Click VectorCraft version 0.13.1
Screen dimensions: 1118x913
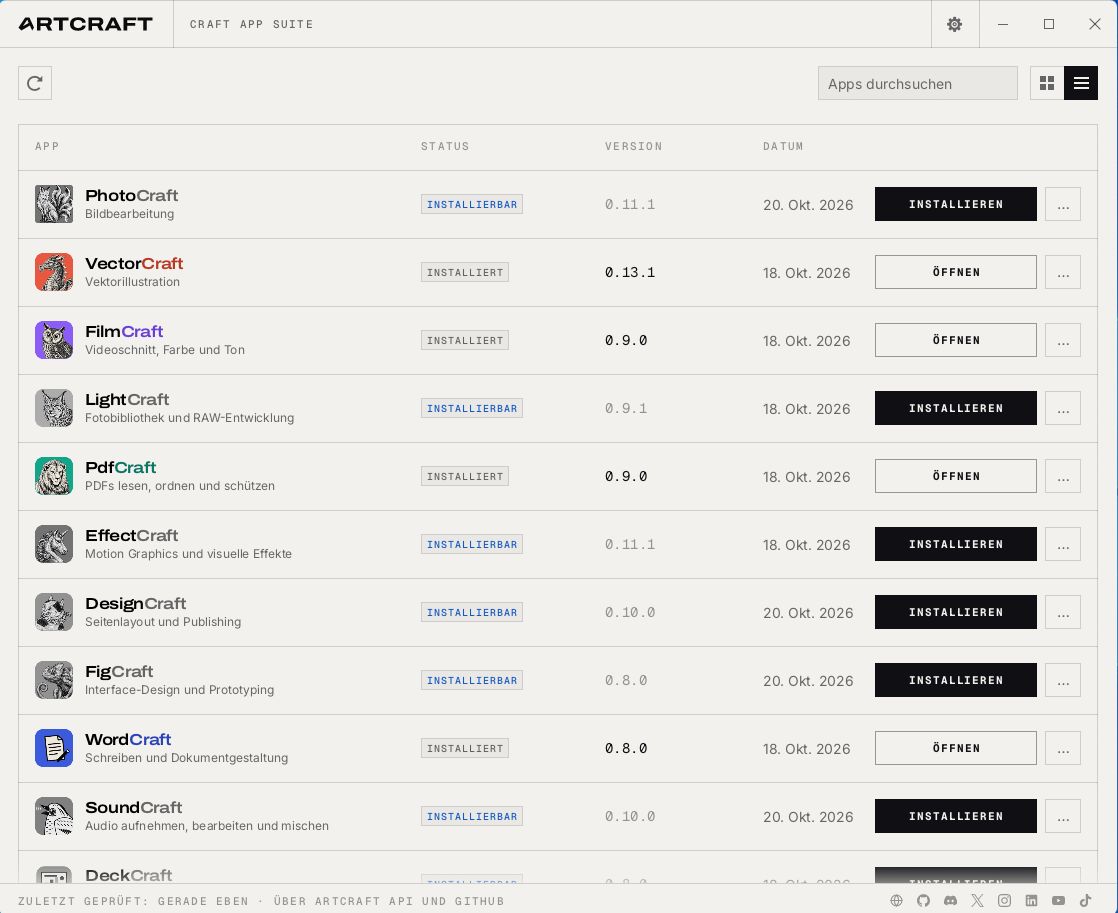tap(630, 272)
